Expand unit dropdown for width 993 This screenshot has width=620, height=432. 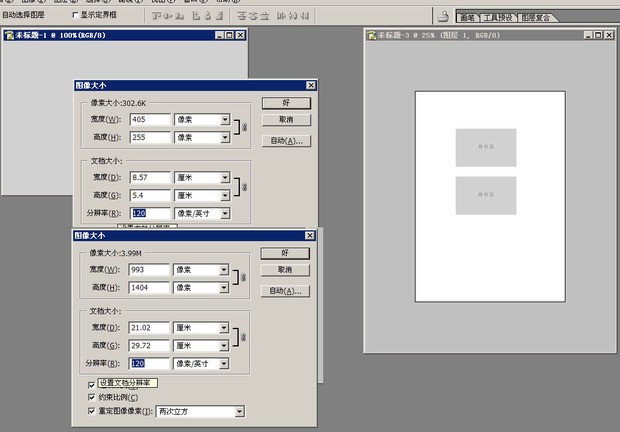pyautogui.click(x=224, y=269)
